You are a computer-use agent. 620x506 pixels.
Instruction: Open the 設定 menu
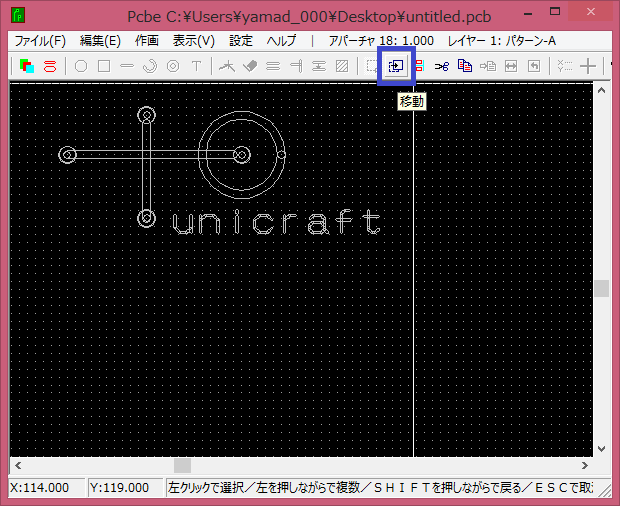tap(241, 41)
